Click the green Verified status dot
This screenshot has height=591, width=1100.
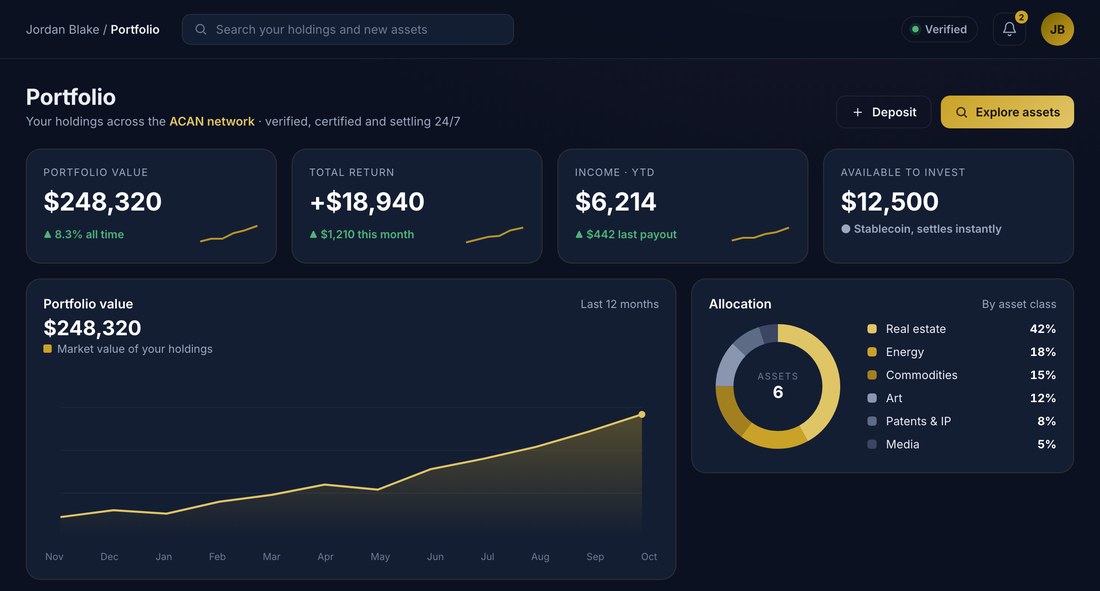pyautogui.click(x=915, y=29)
